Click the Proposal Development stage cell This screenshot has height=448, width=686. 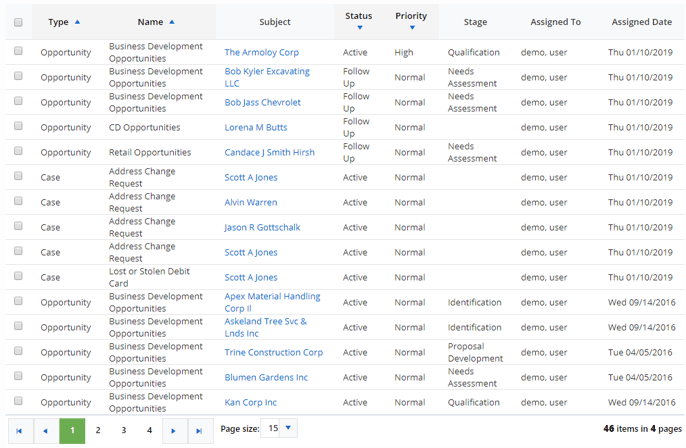pos(475,352)
